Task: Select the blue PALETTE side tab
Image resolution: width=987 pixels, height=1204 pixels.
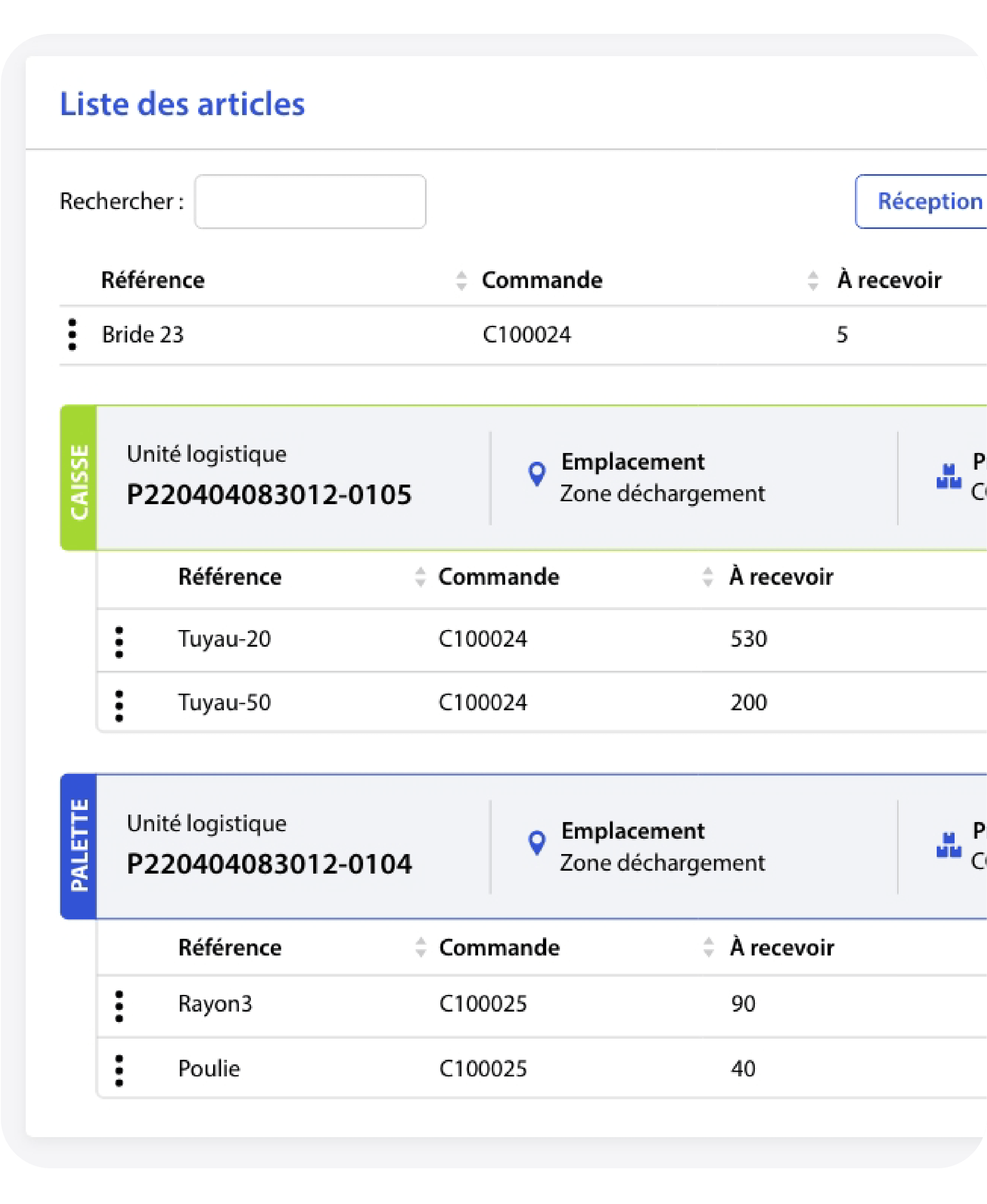Action: (x=79, y=846)
